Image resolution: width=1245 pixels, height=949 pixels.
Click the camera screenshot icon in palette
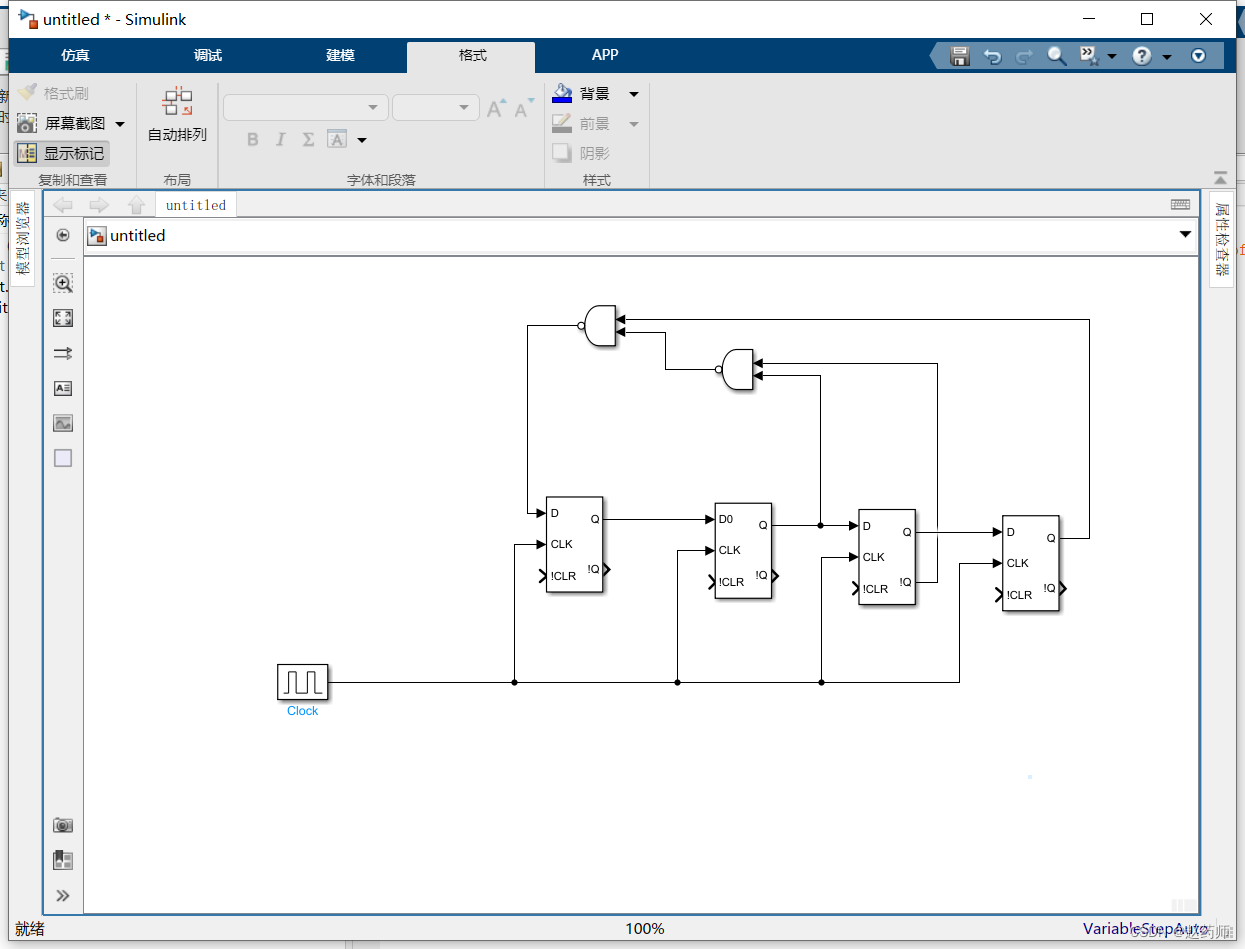(63, 825)
